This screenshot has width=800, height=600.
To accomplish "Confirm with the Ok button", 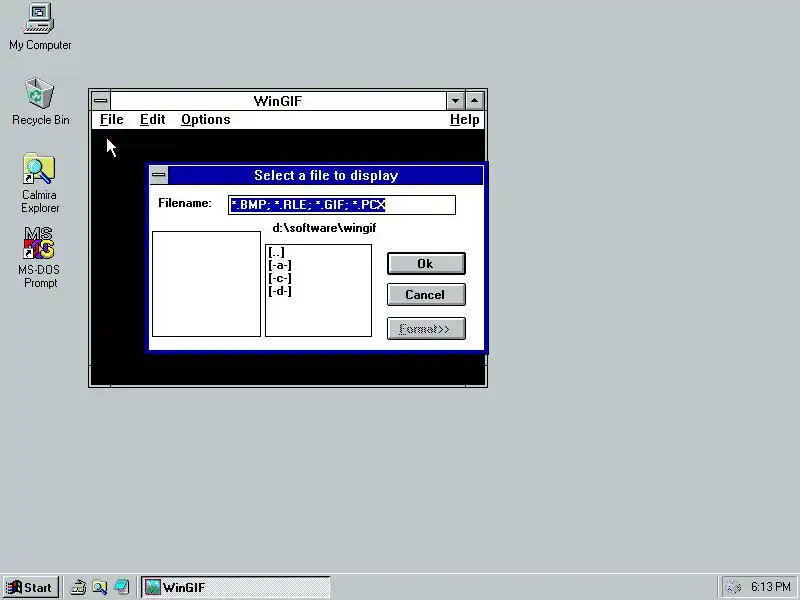I will [426, 264].
